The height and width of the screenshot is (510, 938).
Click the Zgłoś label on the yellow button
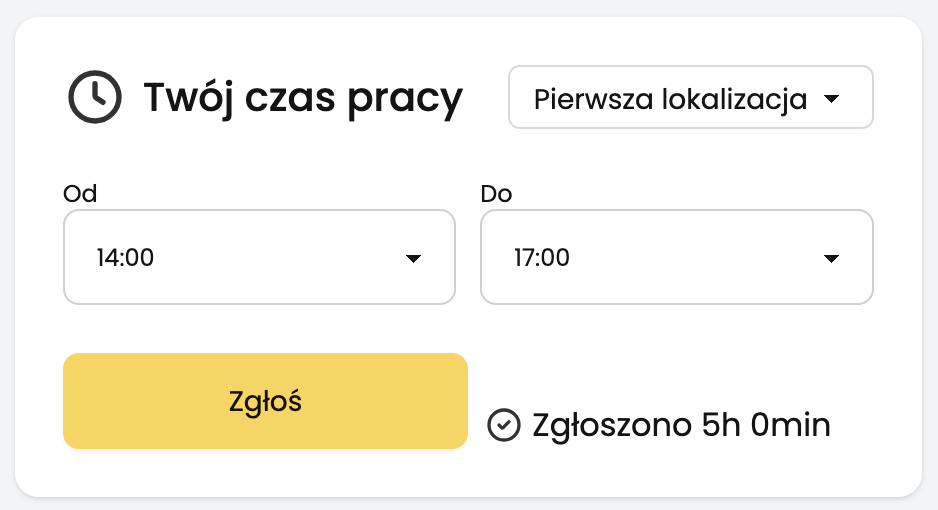(x=265, y=402)
